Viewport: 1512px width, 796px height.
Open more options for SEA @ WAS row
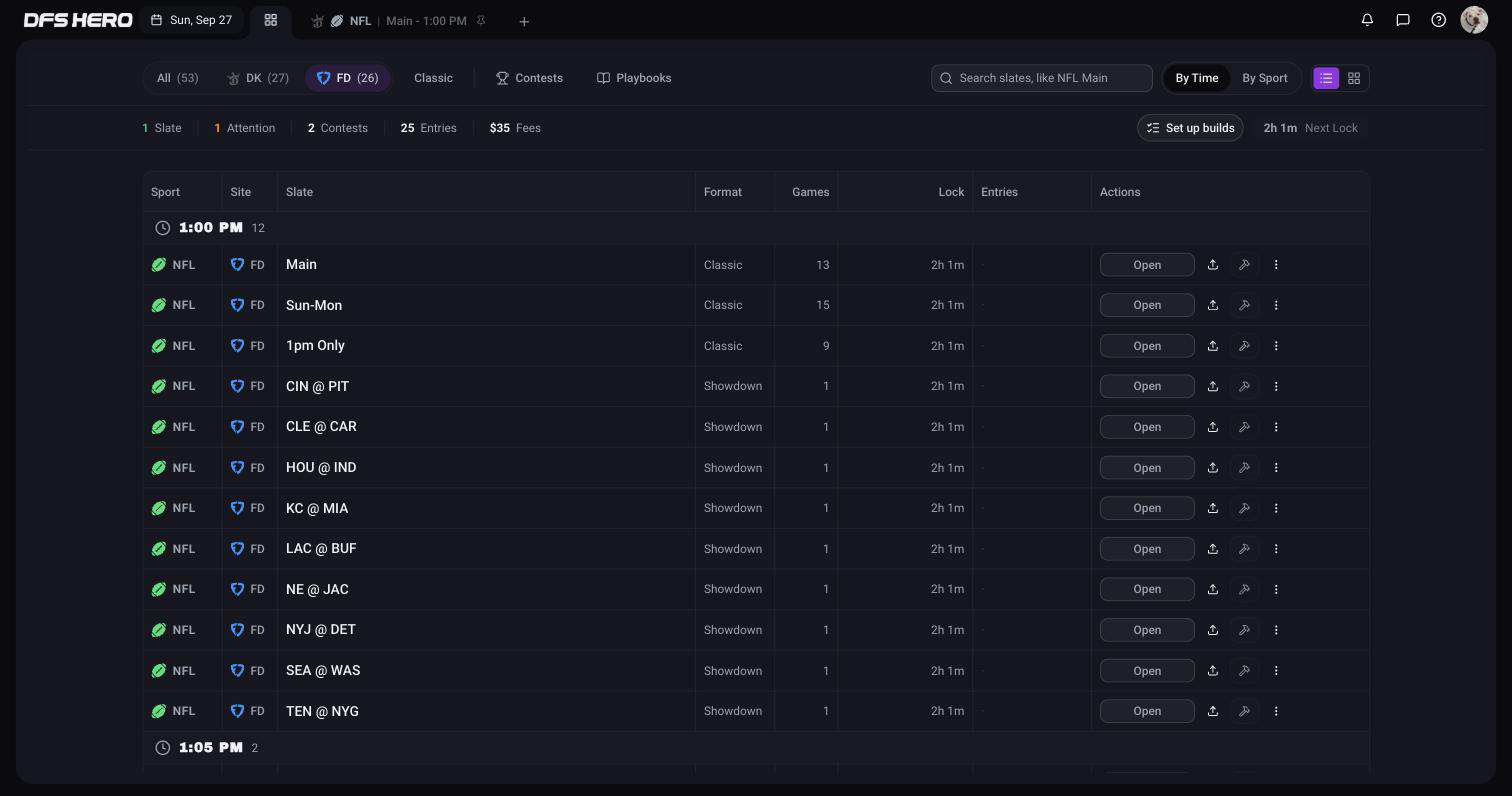click(1276, 671)
